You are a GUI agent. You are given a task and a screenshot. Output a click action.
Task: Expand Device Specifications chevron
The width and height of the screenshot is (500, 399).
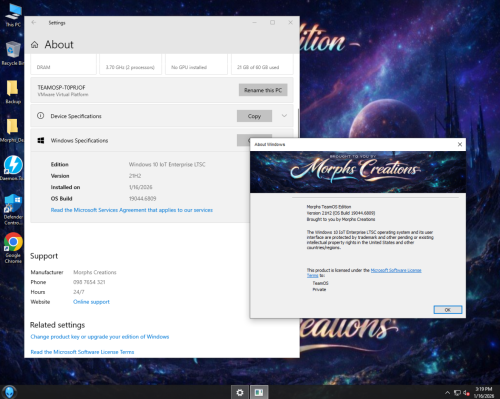pos(284,116)
